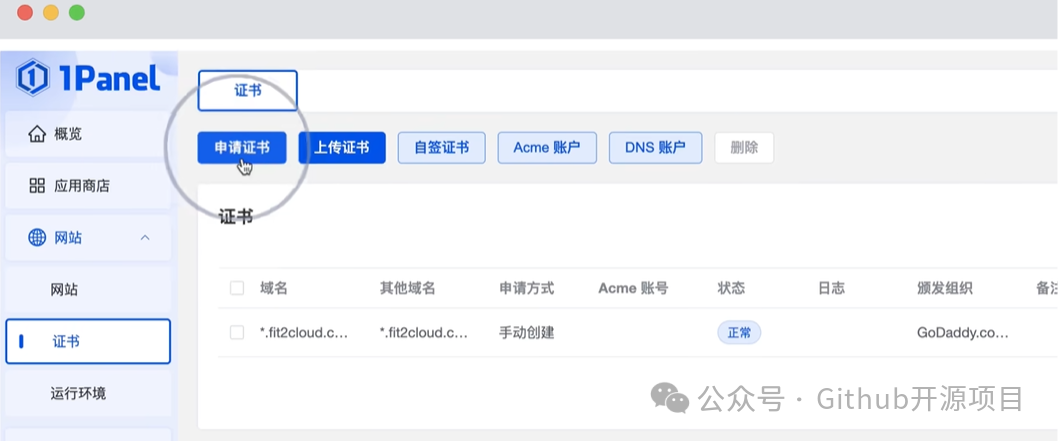Tick the checkbox for *.fit2cloud.c… certificate row
Screen dimensions: 1058x441
(x=237, y=332)
